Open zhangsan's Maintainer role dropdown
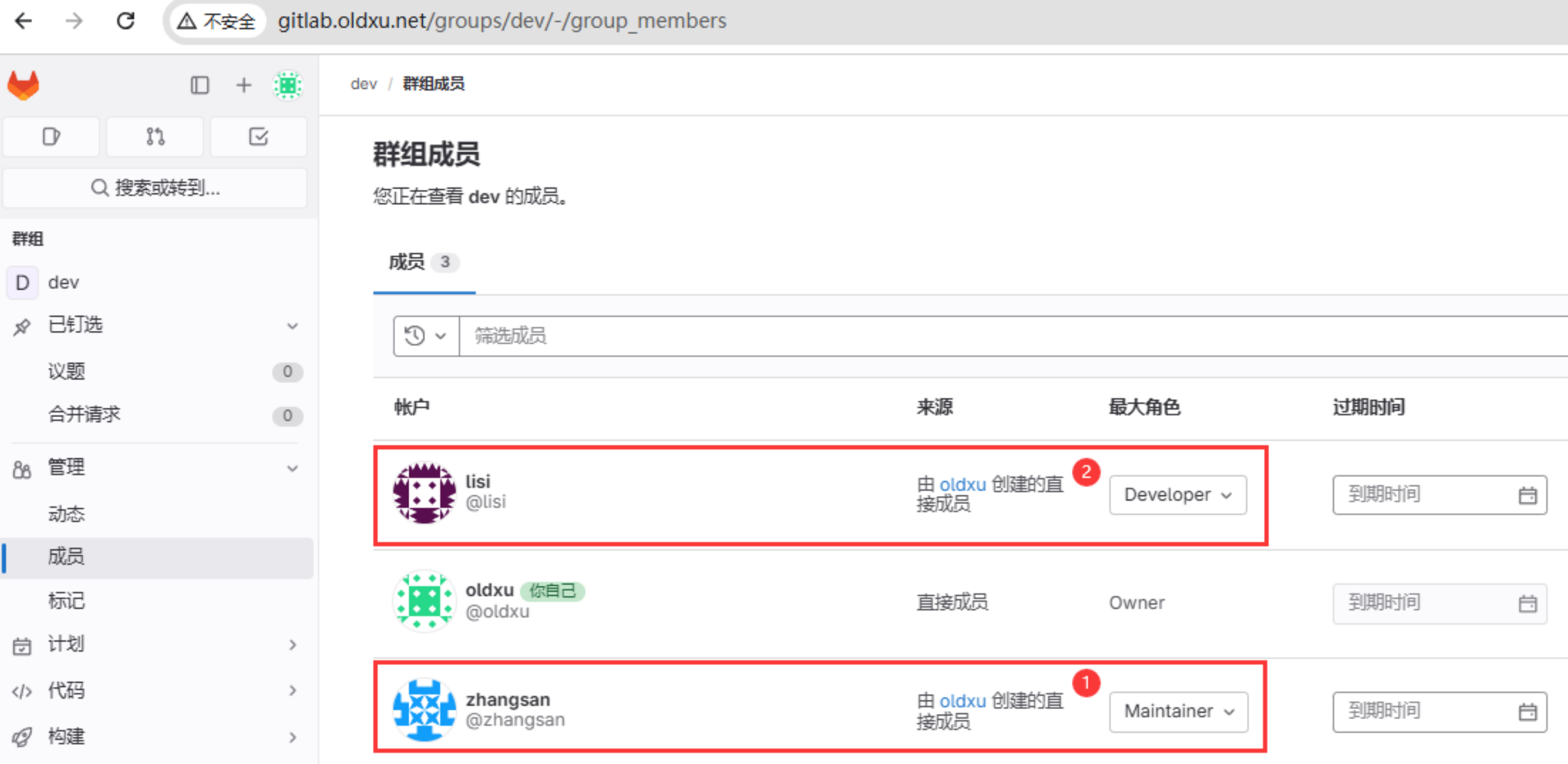1568x764 pixels. 1178,711
